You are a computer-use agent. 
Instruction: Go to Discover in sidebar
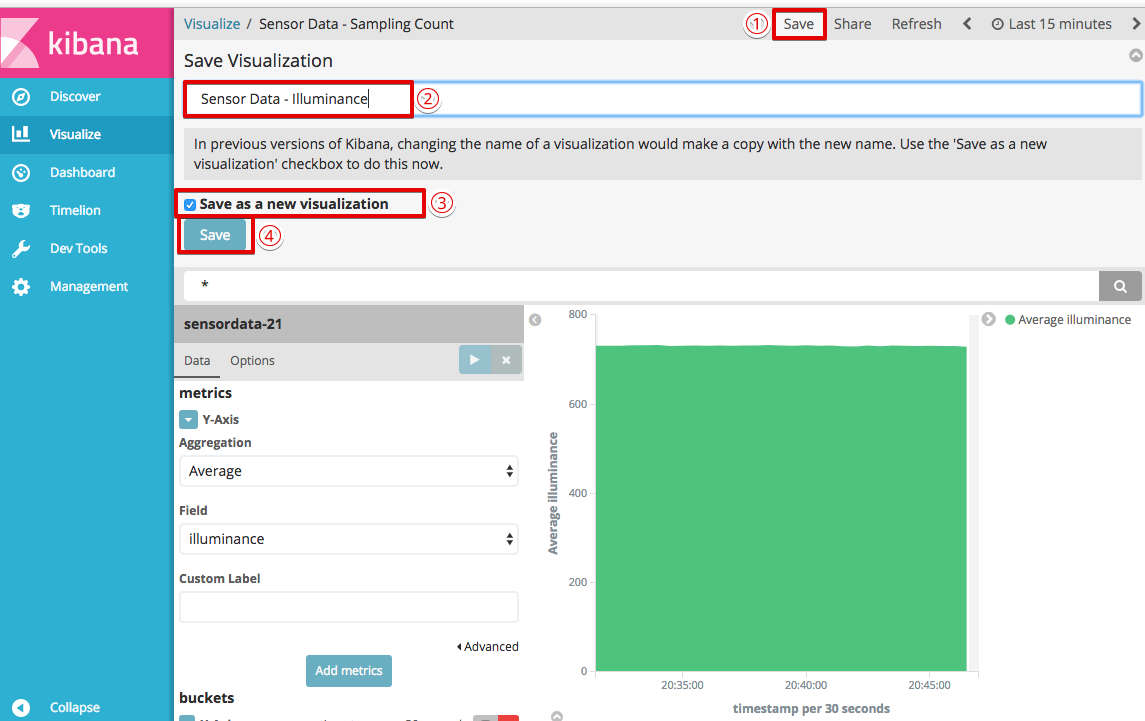(x=75, y=96)
